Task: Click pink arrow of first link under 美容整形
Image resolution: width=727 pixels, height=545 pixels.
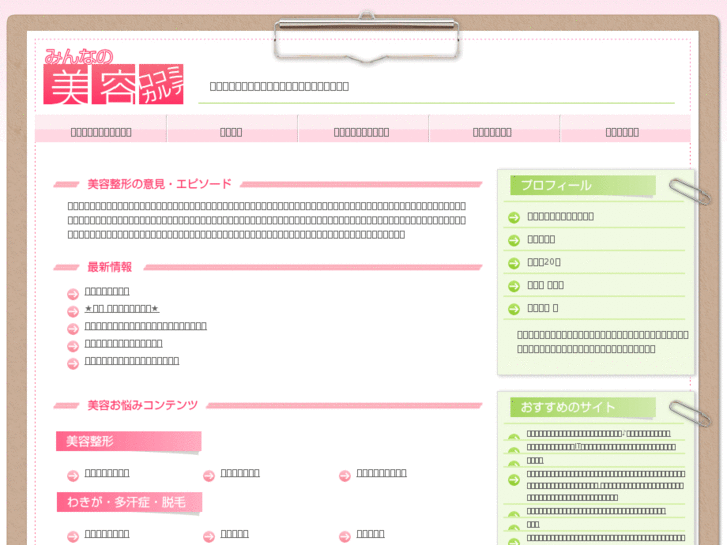Action: (73, 476)
